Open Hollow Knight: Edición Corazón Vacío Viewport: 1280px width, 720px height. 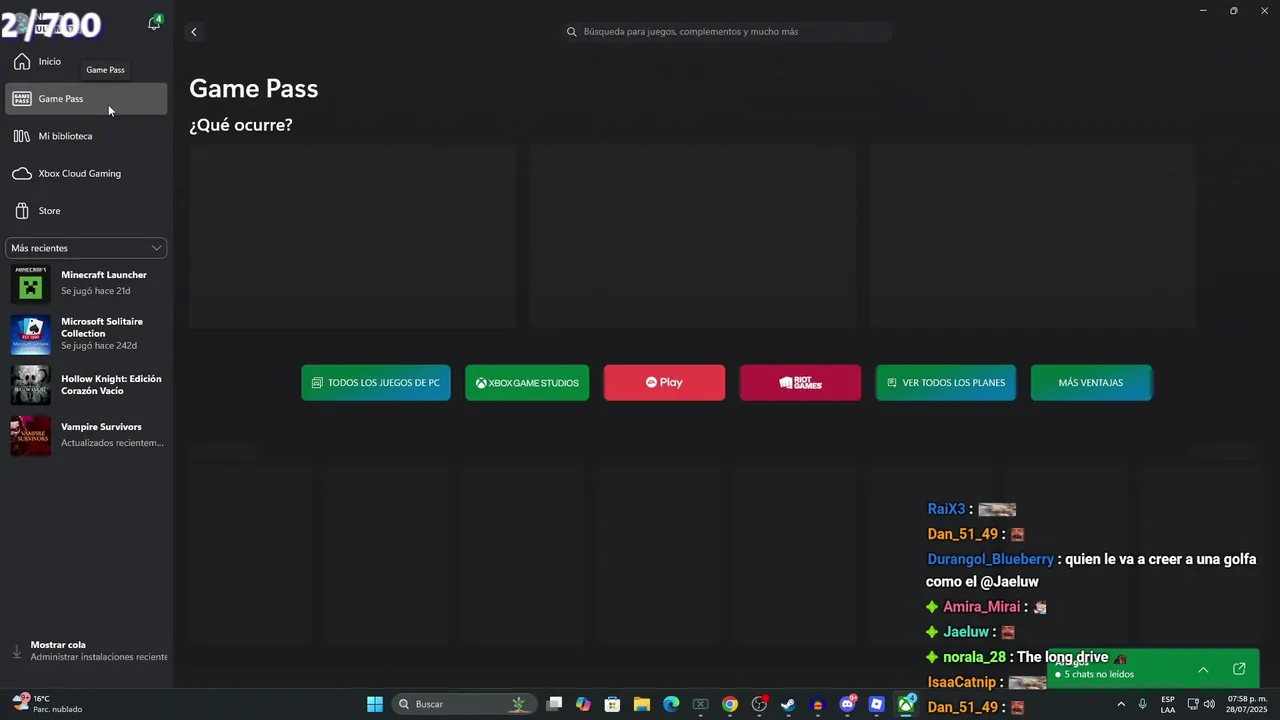86,385
